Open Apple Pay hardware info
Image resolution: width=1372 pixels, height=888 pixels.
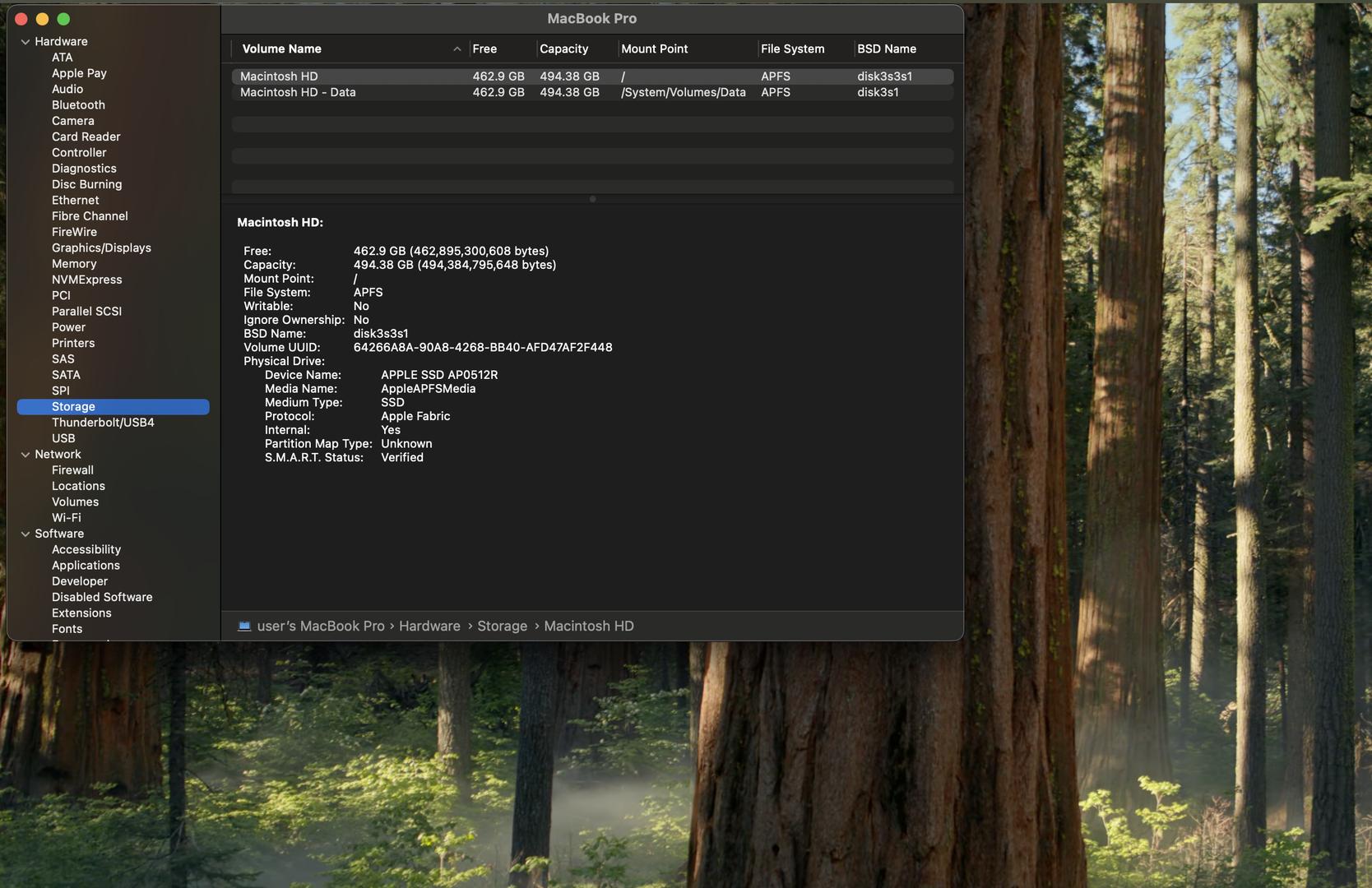tap(79, 73)
